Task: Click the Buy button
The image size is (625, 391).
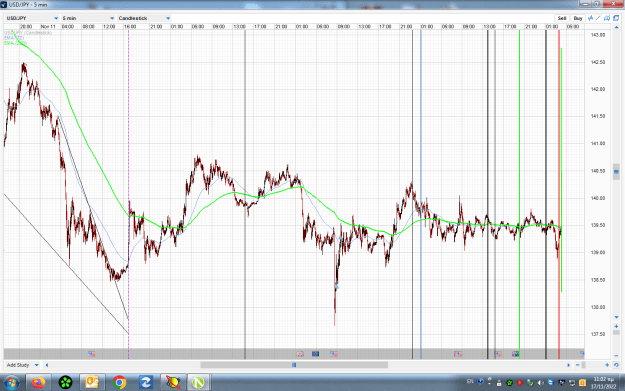Action: pyautogui.click(x=578, y=18)
